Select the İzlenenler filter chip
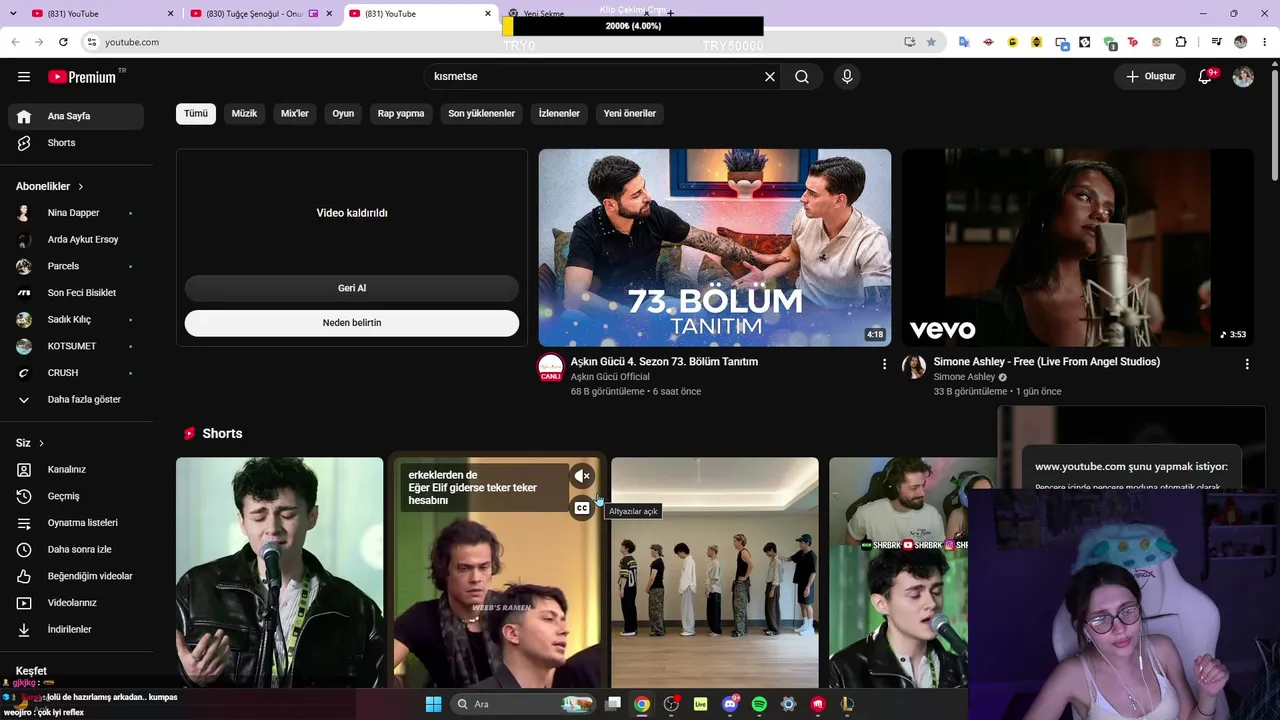The image size is (1280, 720). (559, 114)
